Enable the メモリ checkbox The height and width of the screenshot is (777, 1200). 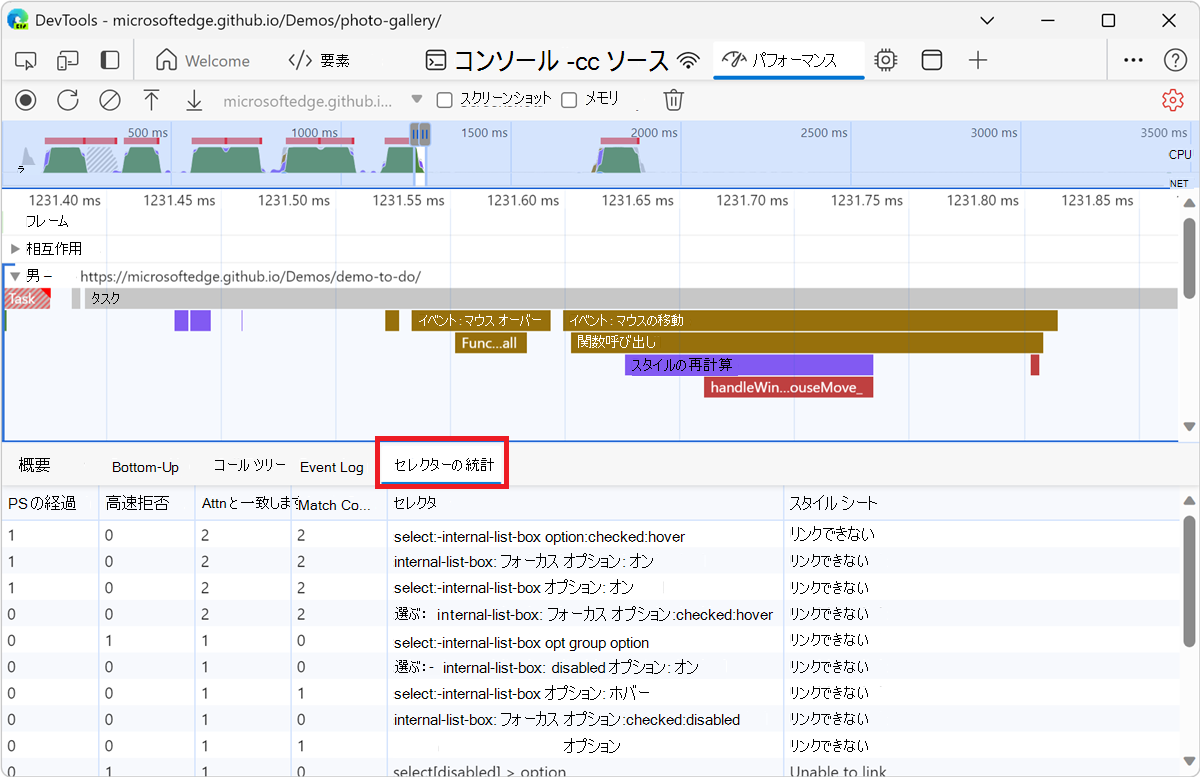point(569,100)
